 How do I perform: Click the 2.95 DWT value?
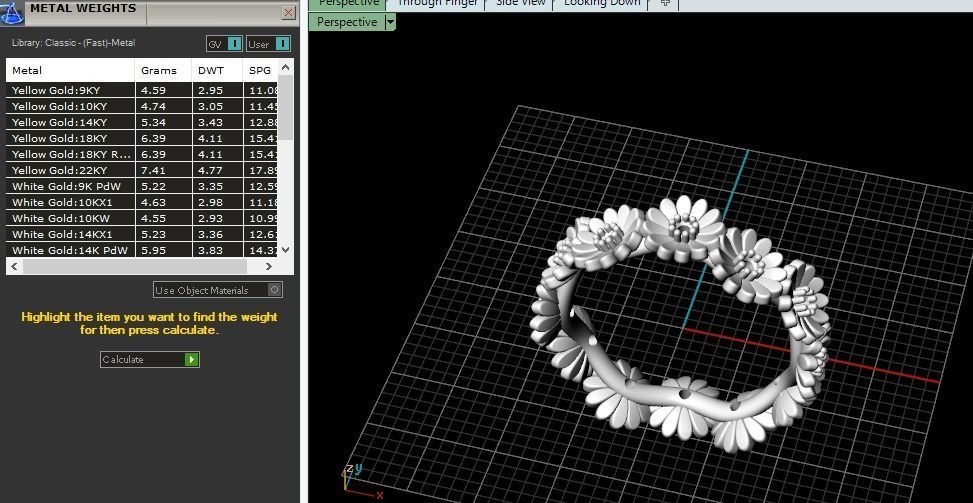point(210,91)
